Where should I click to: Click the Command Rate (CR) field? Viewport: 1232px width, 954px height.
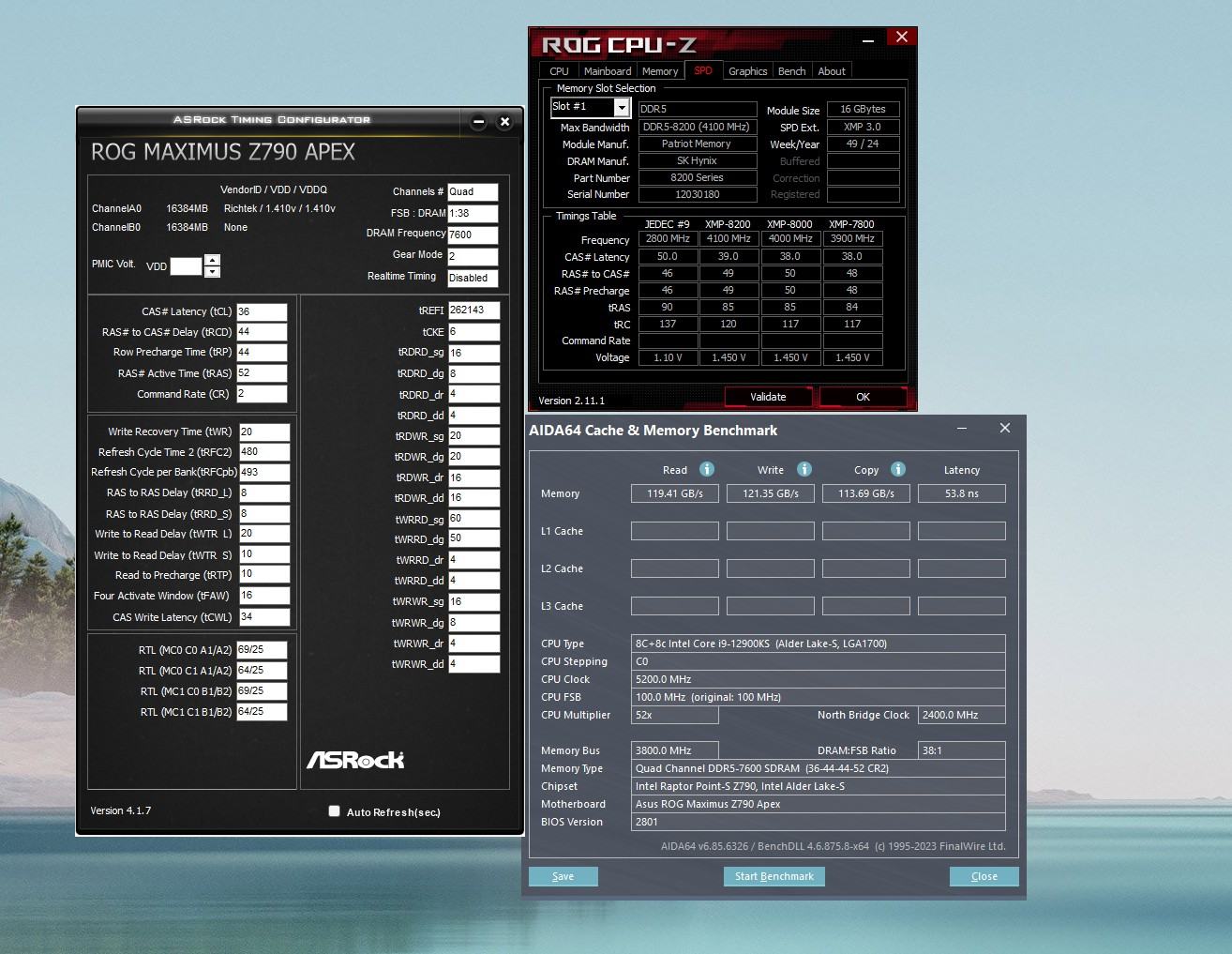tap(262, 394)
